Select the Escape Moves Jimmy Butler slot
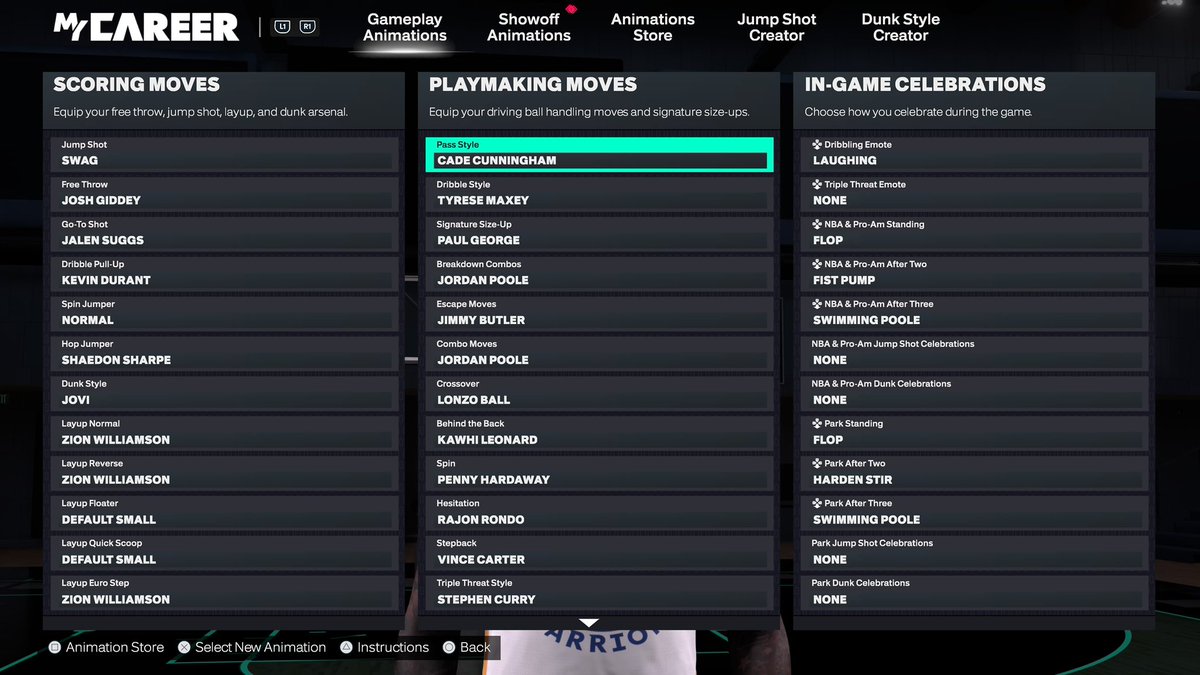Screen dimensions: 1200x675 pyautogui.click(x=600, y=314)
